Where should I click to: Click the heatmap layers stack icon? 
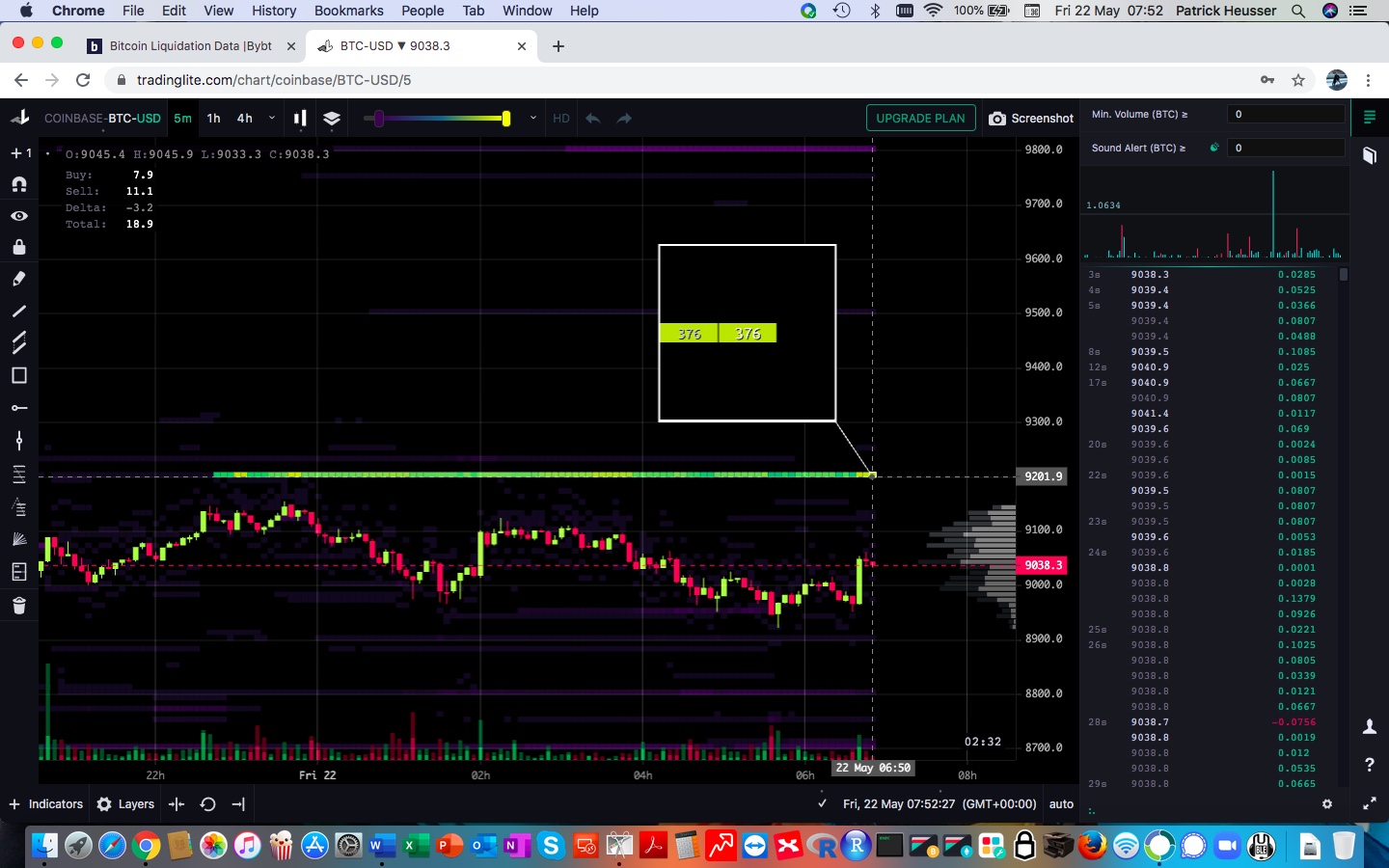point(332,119)
